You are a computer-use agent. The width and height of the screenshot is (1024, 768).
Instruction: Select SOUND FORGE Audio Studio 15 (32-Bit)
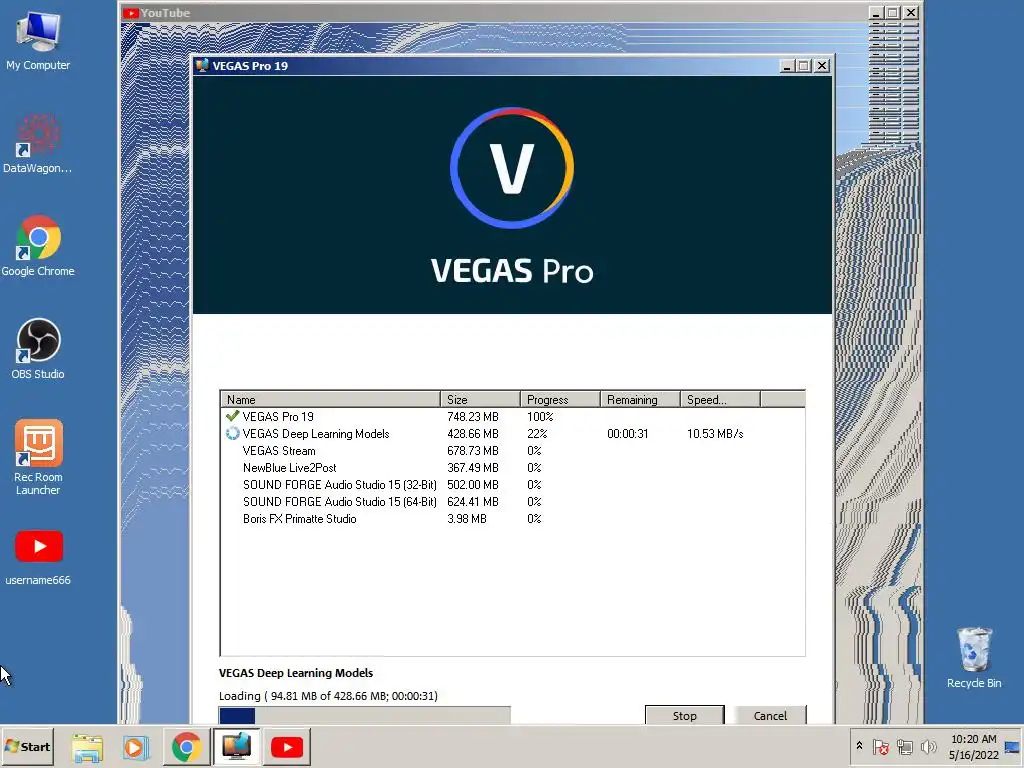point(513,485)
